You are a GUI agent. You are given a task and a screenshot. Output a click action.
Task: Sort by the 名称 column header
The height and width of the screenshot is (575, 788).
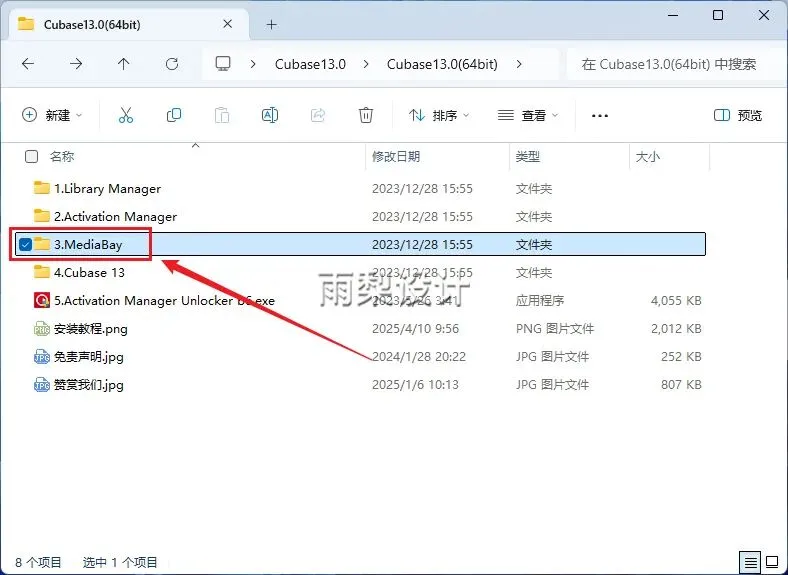tap(62, 157)
